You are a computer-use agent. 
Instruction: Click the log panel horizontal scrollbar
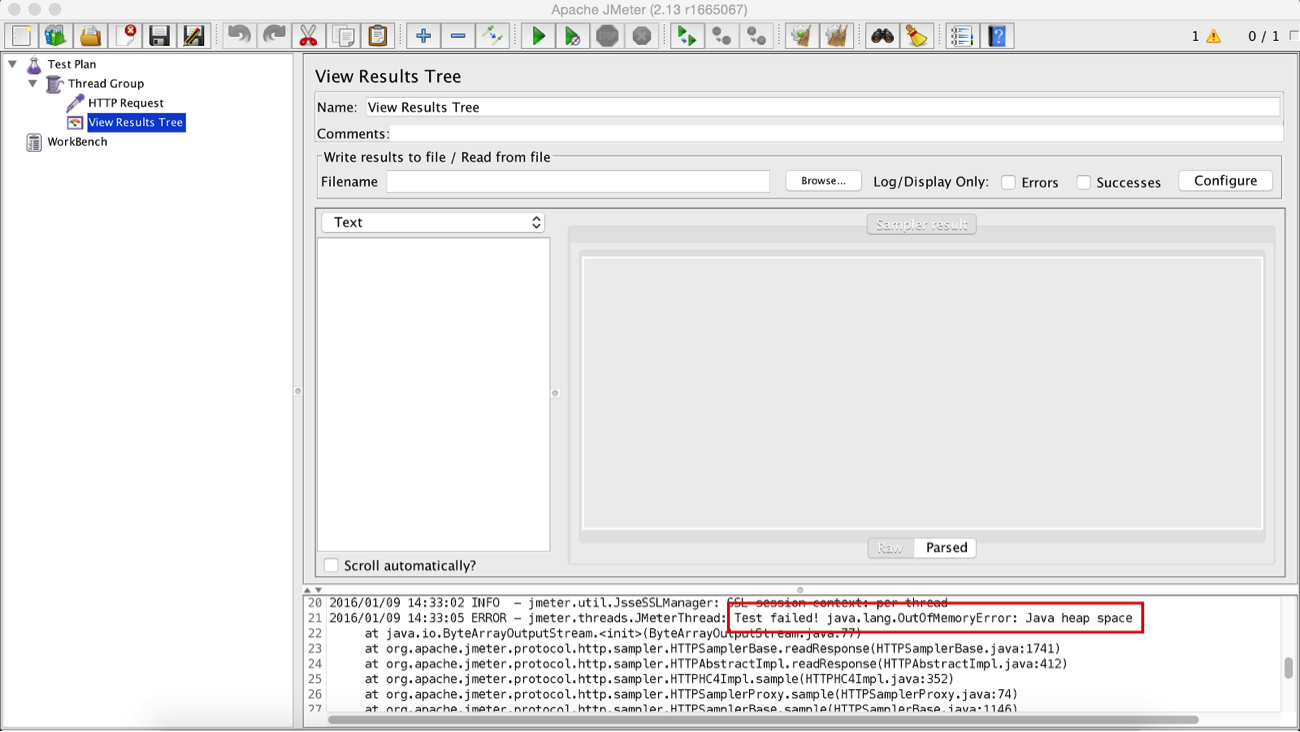(763, 719)
